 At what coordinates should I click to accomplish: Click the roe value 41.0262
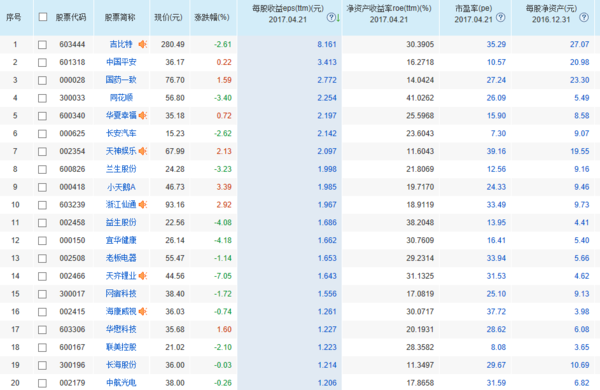[x=420, y=98]
